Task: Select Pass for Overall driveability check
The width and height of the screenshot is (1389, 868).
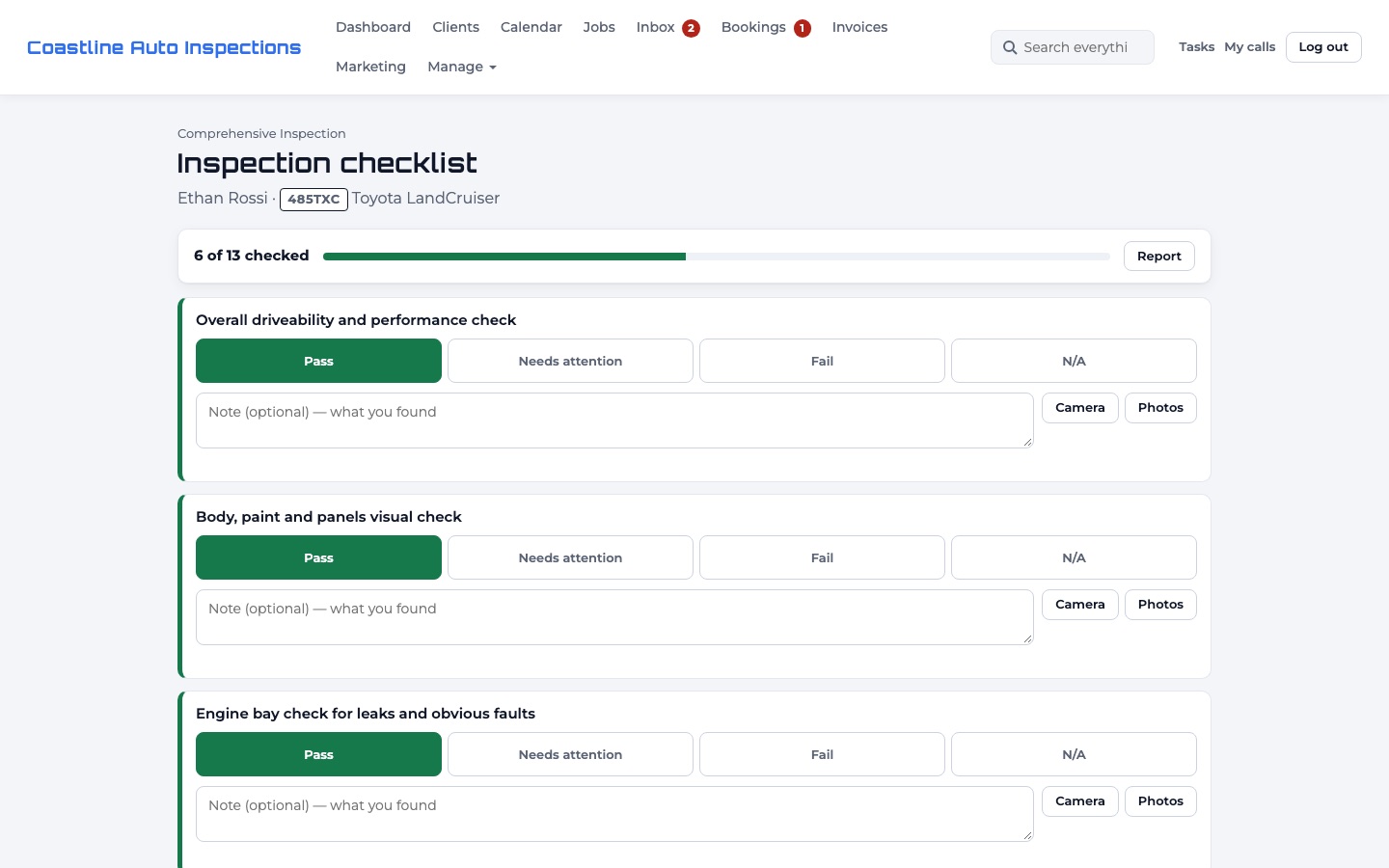Action: [x=318, y=361]
